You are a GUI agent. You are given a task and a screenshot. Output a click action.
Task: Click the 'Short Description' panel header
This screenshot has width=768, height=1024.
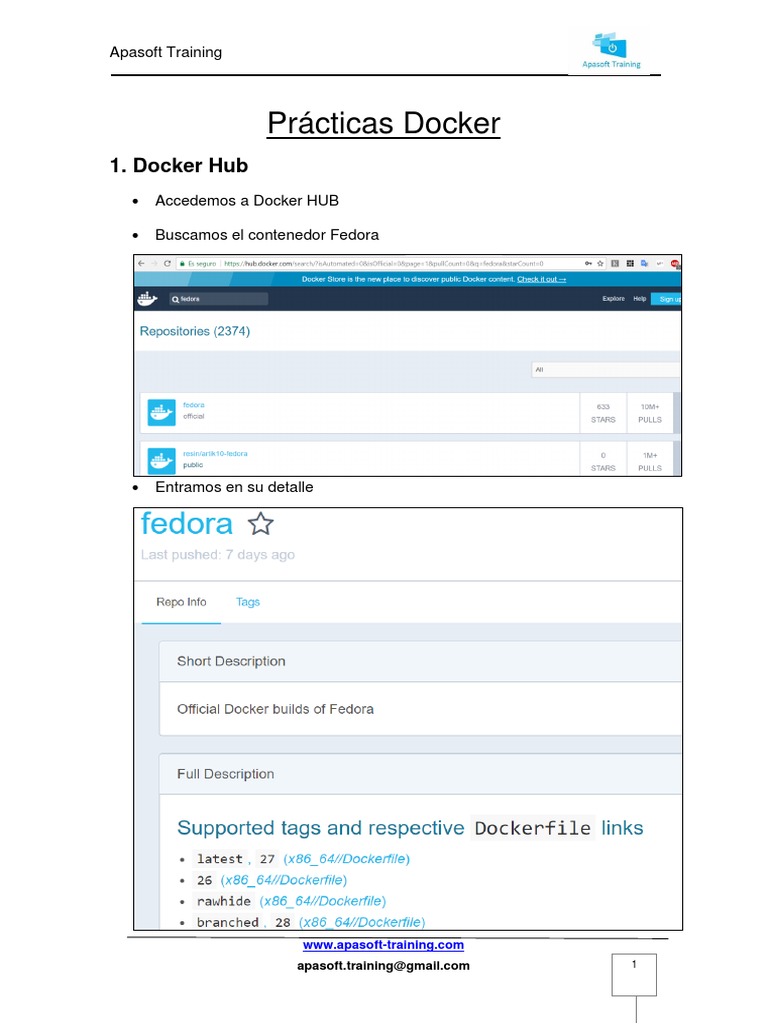pos(421,661)
